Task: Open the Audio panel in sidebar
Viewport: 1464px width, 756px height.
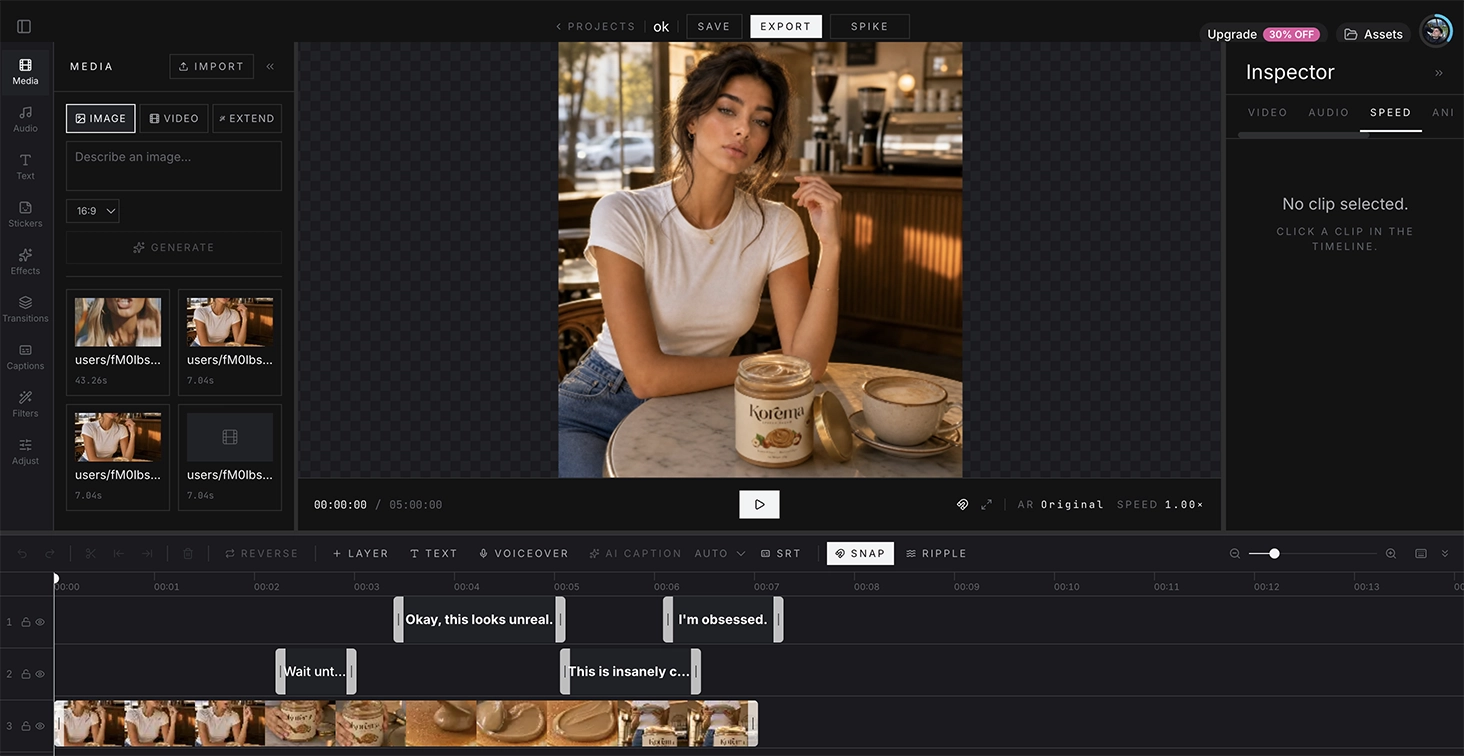Action: pyautogui.click(x=25, y=119)
